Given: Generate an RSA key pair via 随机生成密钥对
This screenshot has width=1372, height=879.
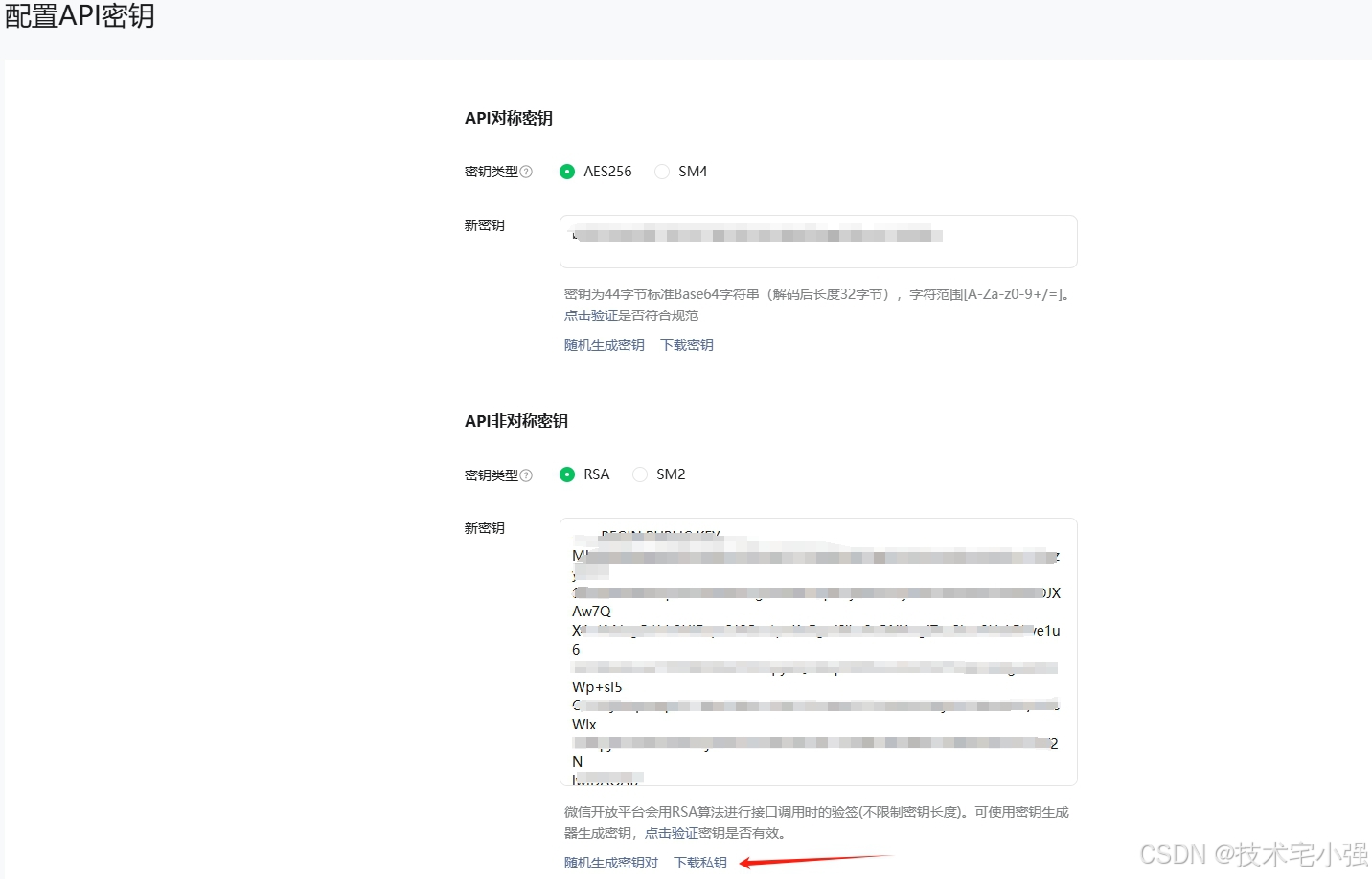Looking at the screenshot, I should click(x=610, y=862).
